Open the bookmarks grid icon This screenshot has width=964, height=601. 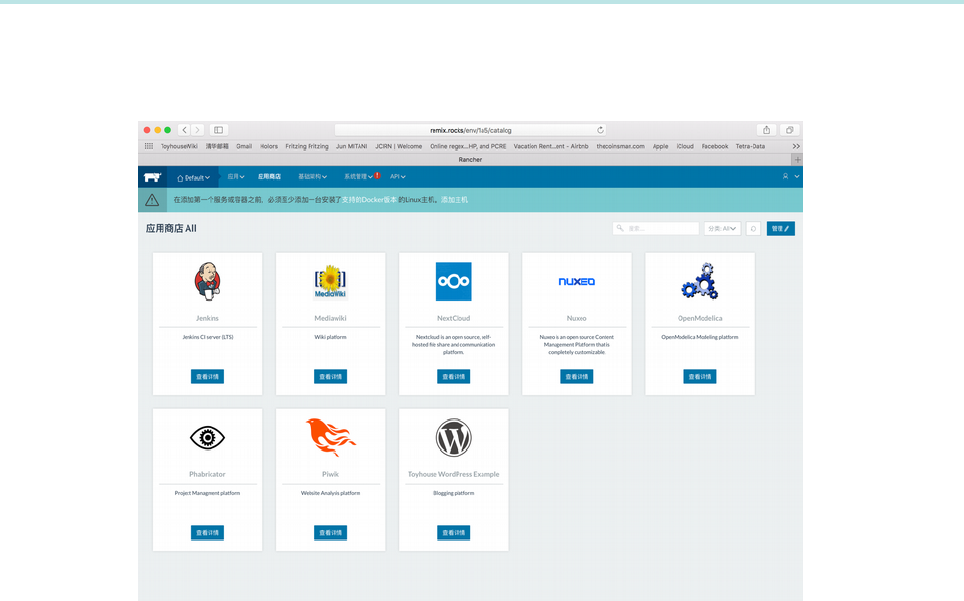pos(149,146)
